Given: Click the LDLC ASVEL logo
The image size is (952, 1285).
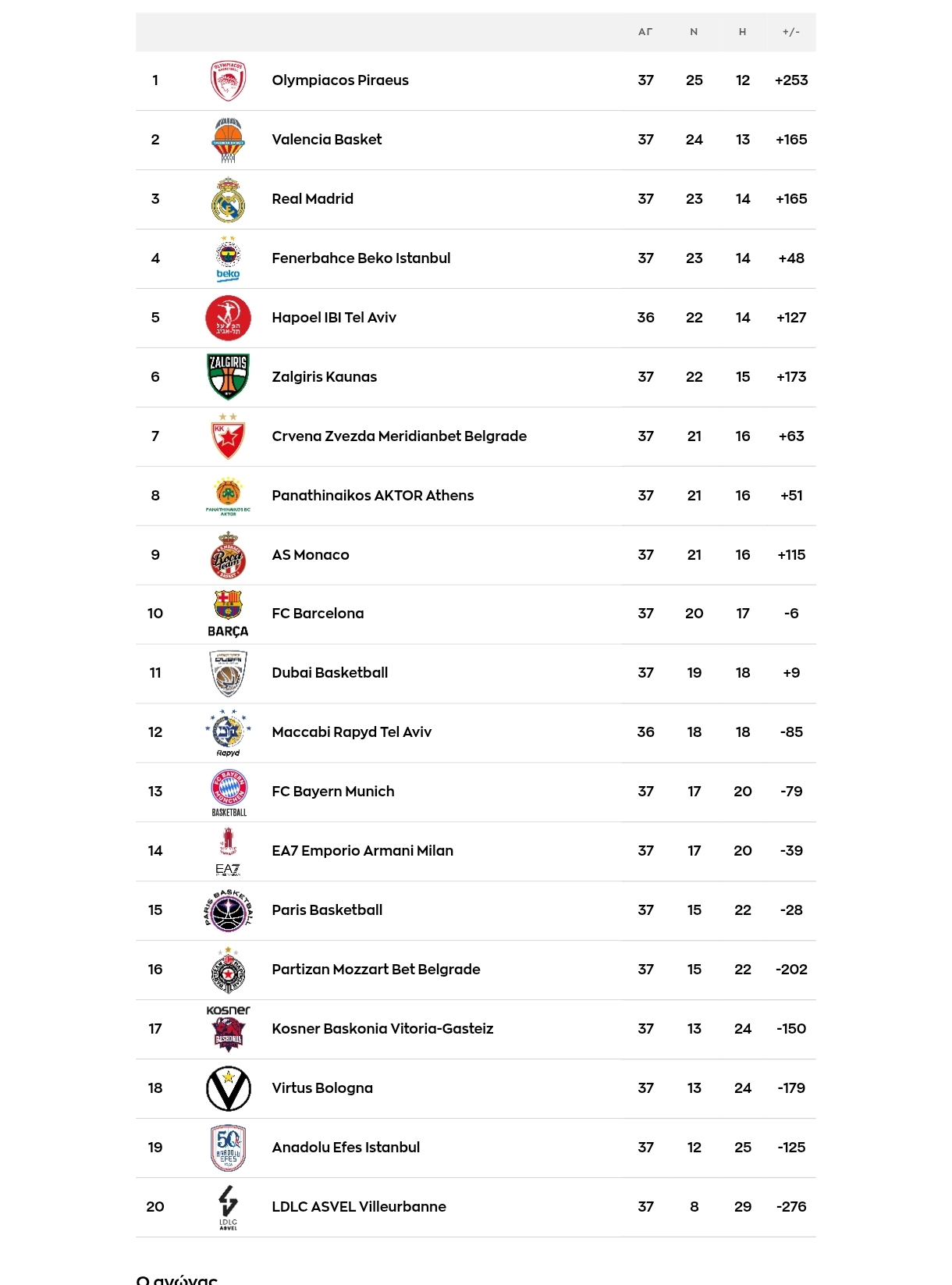Looking at the screenshot, I should tap(228, 1207).
